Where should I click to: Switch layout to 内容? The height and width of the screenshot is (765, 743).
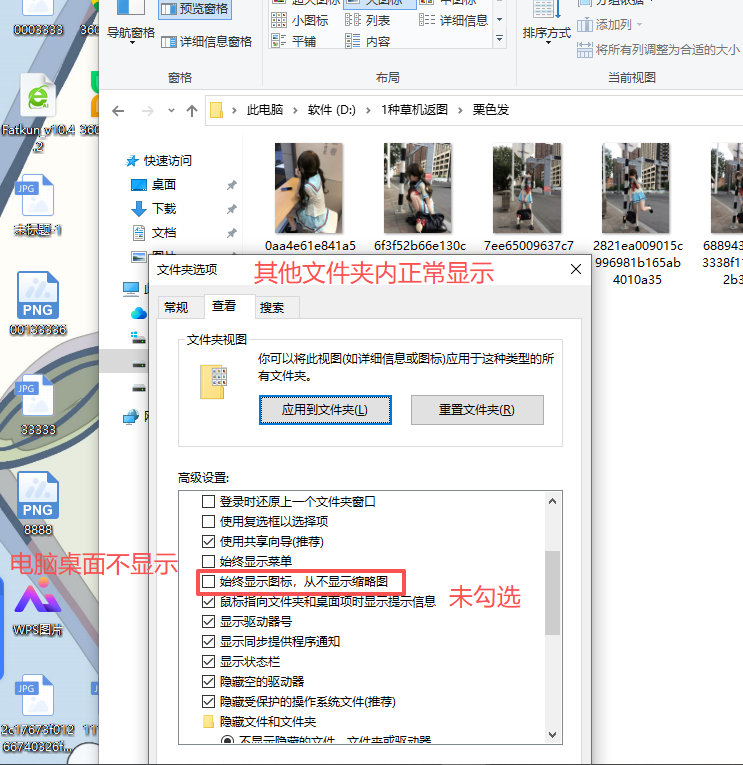pos(368,41)
